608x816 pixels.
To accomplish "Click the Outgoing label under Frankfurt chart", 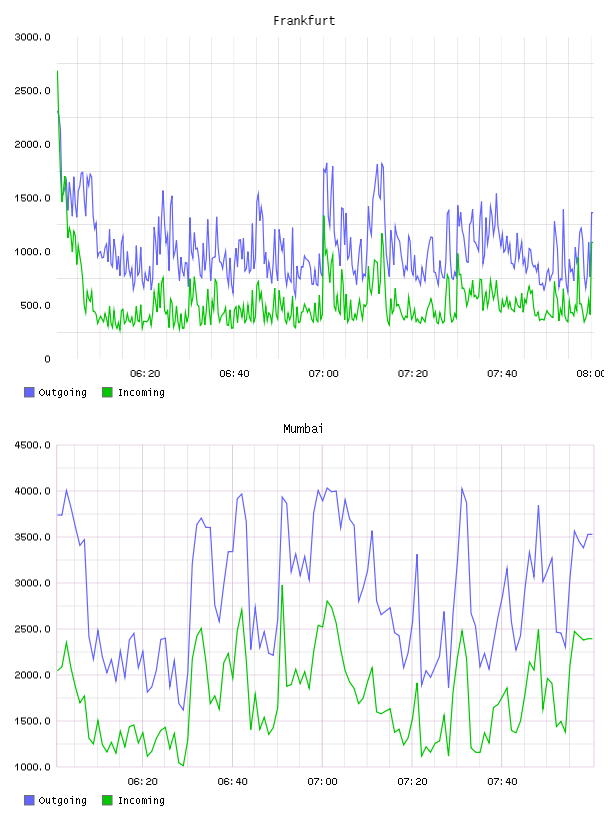I will click(x=62, y=392).
